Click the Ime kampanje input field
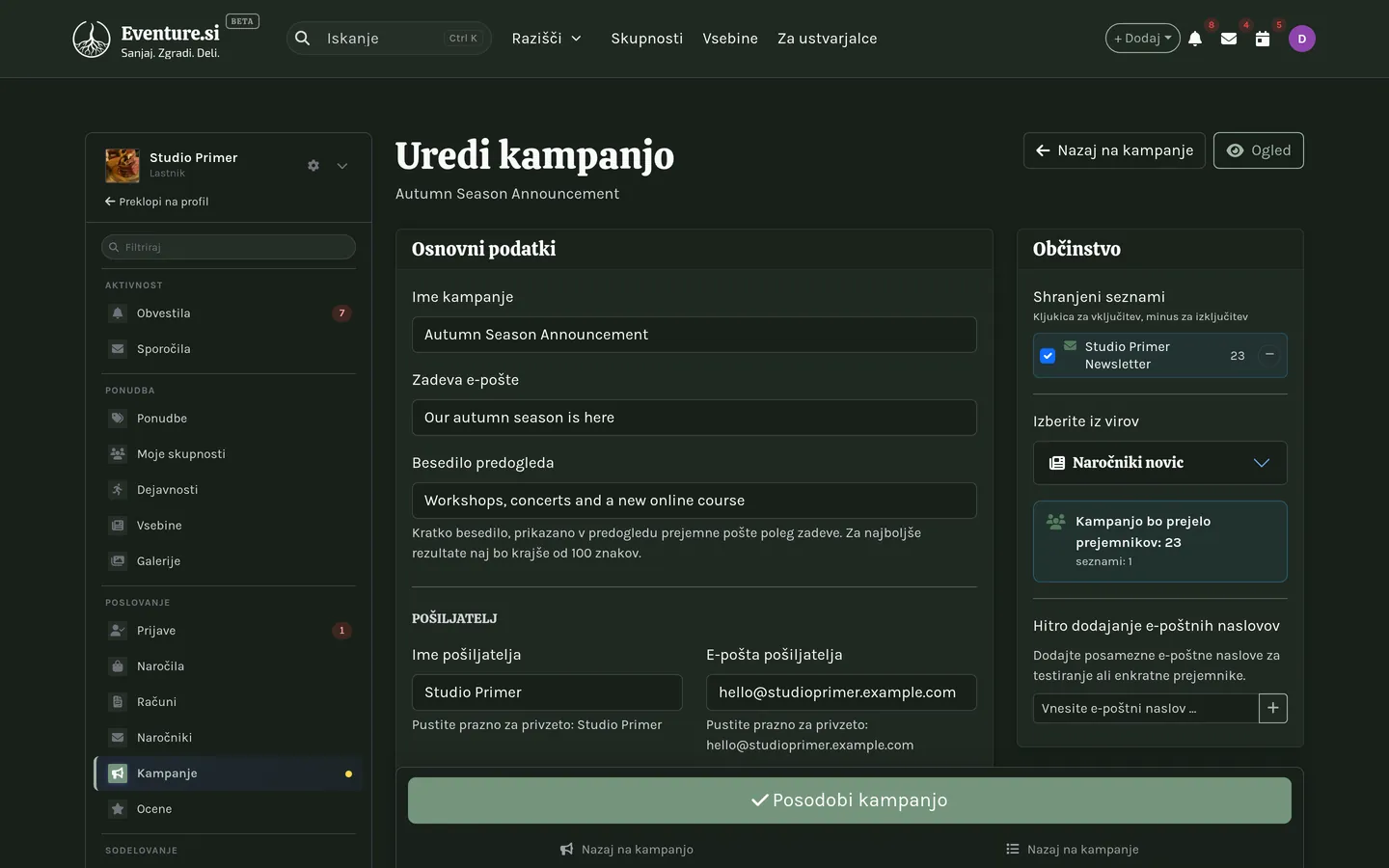Image resolution: width=1389 pixels, height=868 pixels. pos(694,335)
